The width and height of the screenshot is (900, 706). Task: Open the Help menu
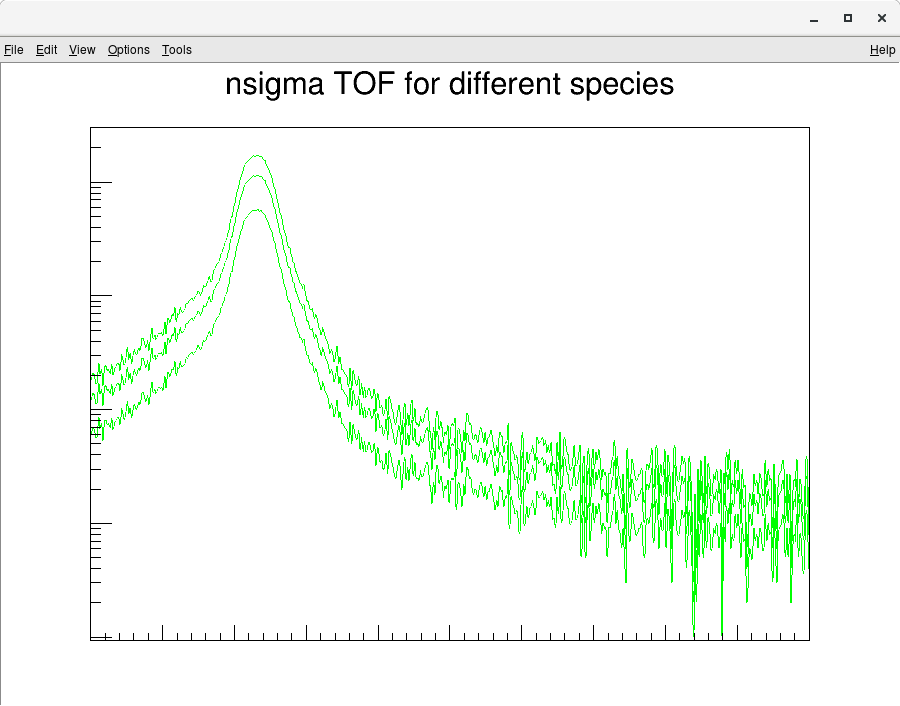coord(882,49)
